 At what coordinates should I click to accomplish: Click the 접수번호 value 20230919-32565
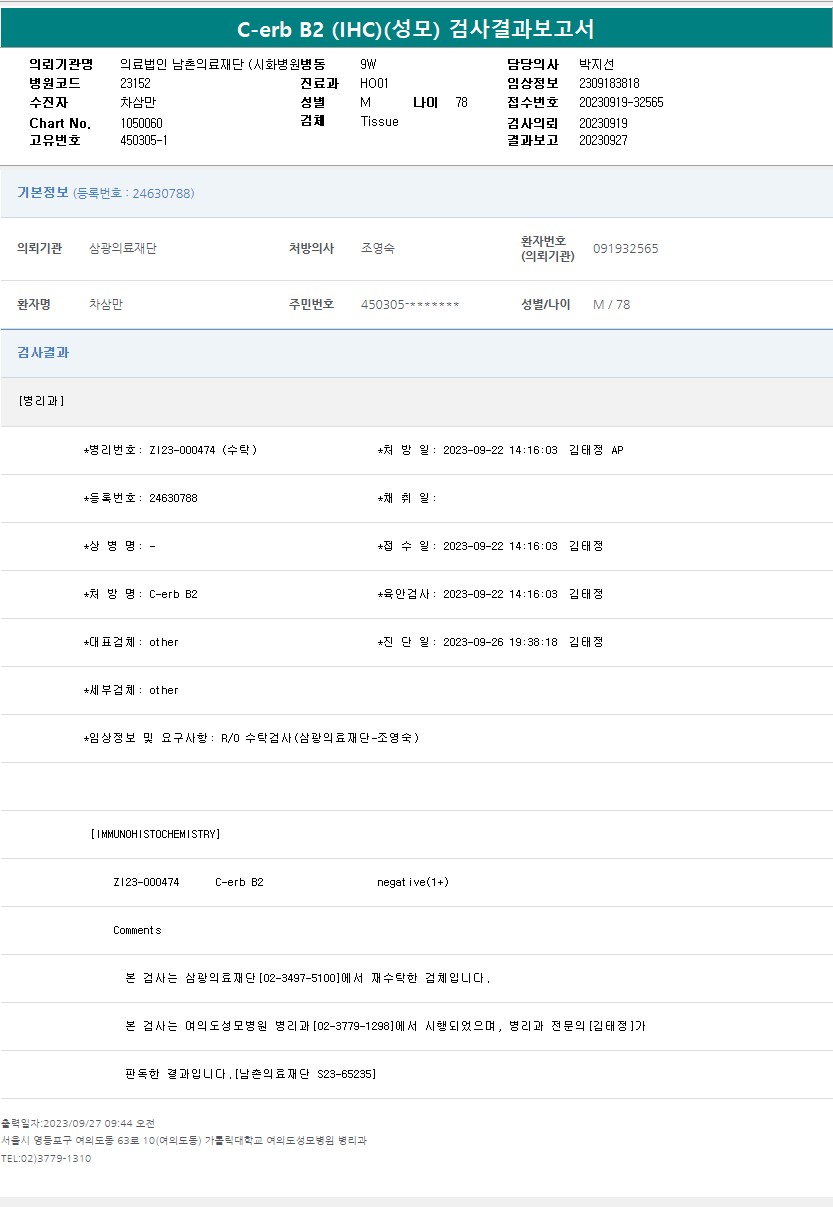621,103
